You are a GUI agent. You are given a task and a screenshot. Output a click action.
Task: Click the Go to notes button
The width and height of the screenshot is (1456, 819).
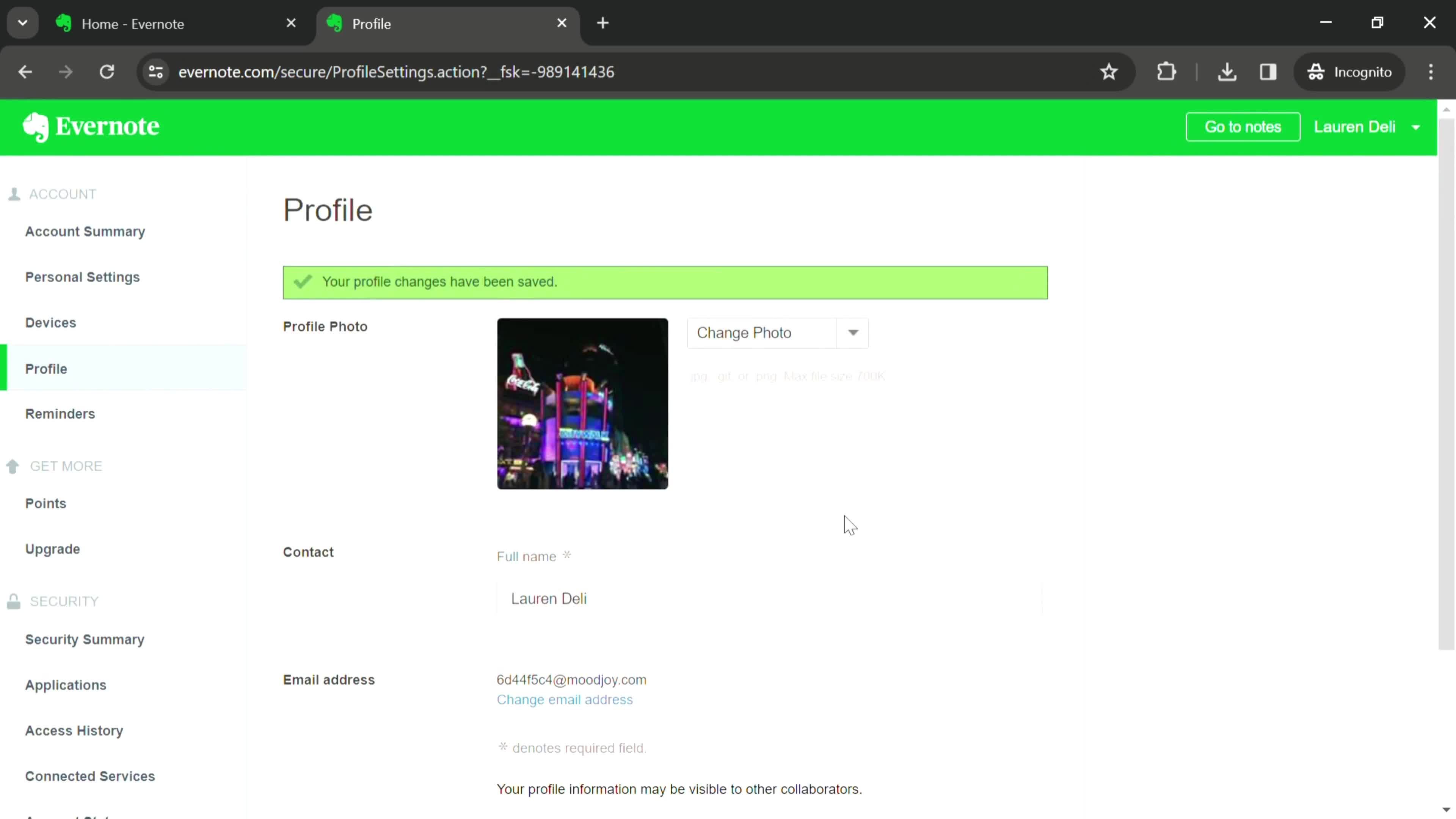pyautogui.click(x=1242, y=127)
